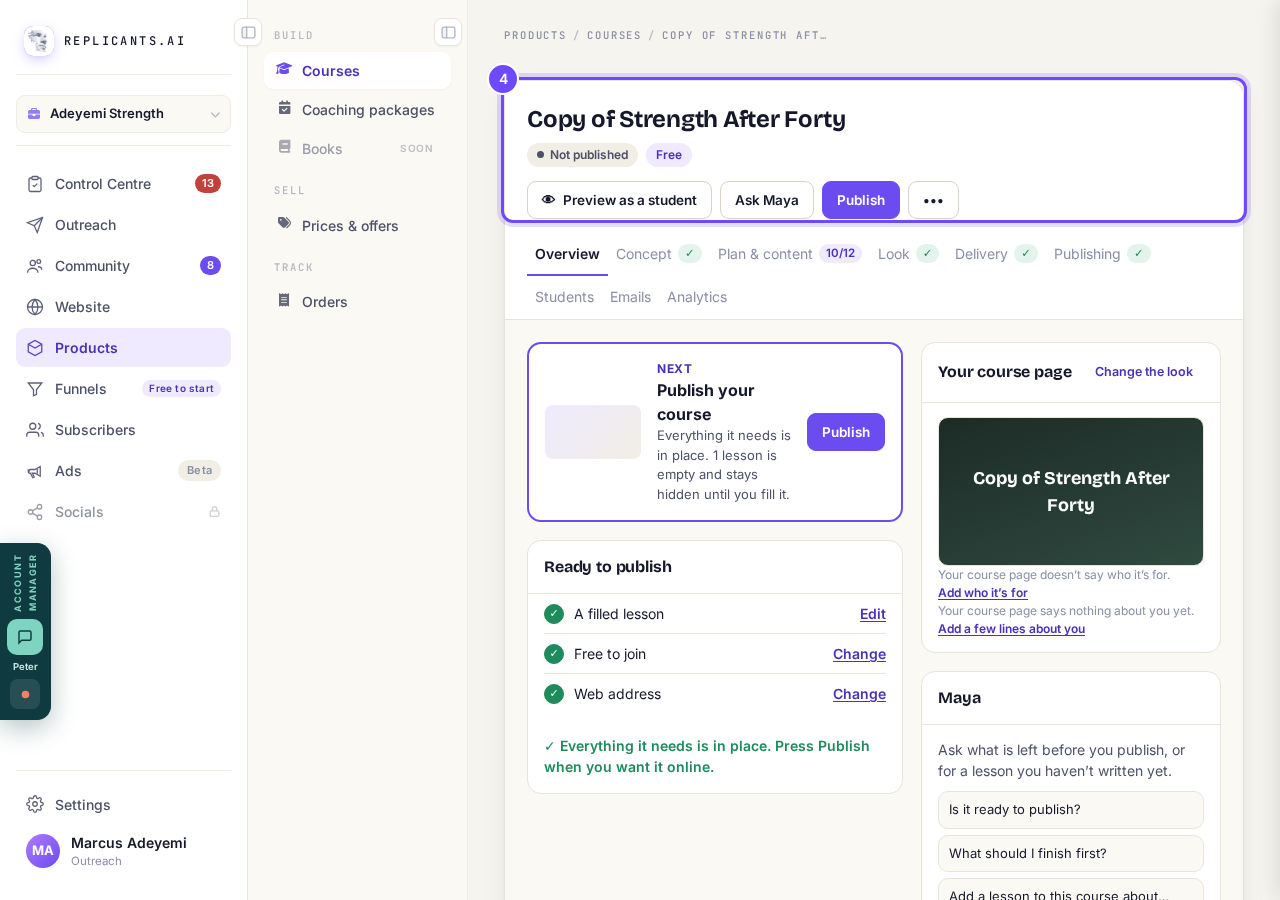The height and width of the screenshot is (900, 1280).
Task: Open Coaching packages in Build menu
Action: pyautogui.click(x=357, y=110)
